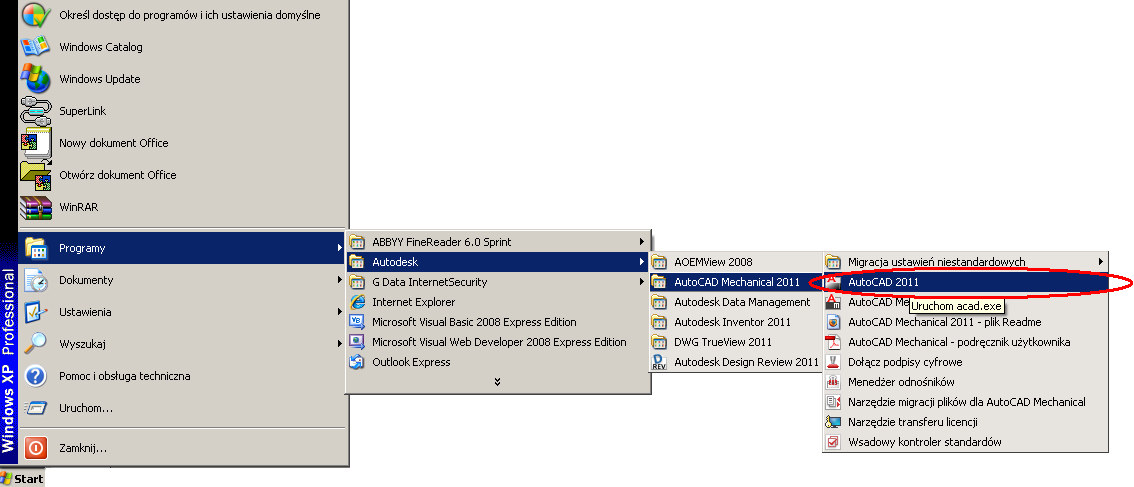This screenshot has height=487, width=1134.
Task: Click the Dokumenty icon
Action: click(x=35, y=280)
